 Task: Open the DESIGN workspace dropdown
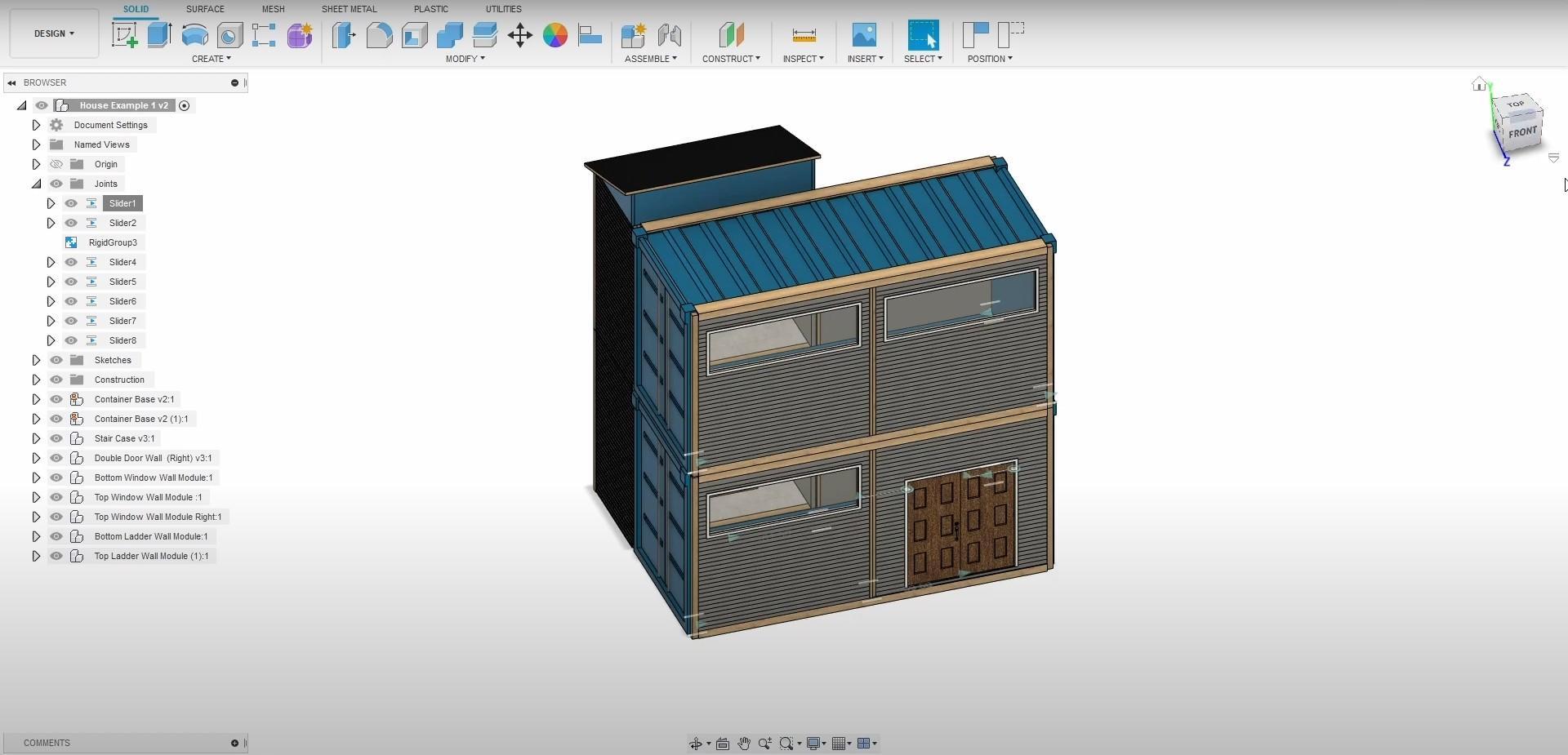[54, 33]
